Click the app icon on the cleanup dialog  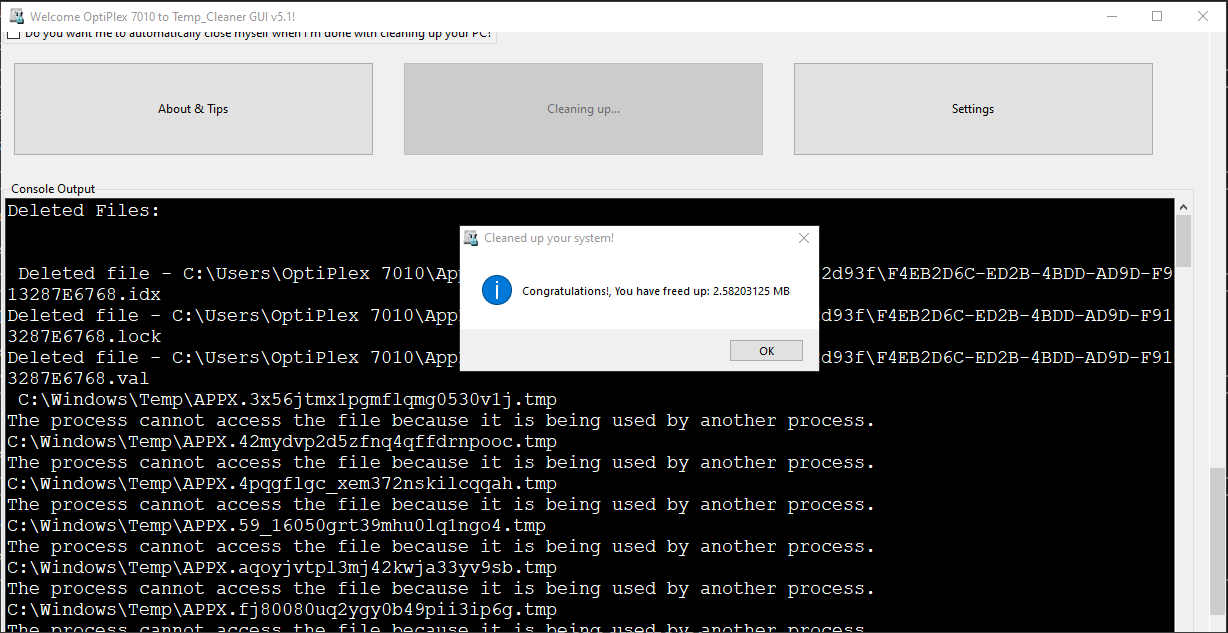point(471,238)
